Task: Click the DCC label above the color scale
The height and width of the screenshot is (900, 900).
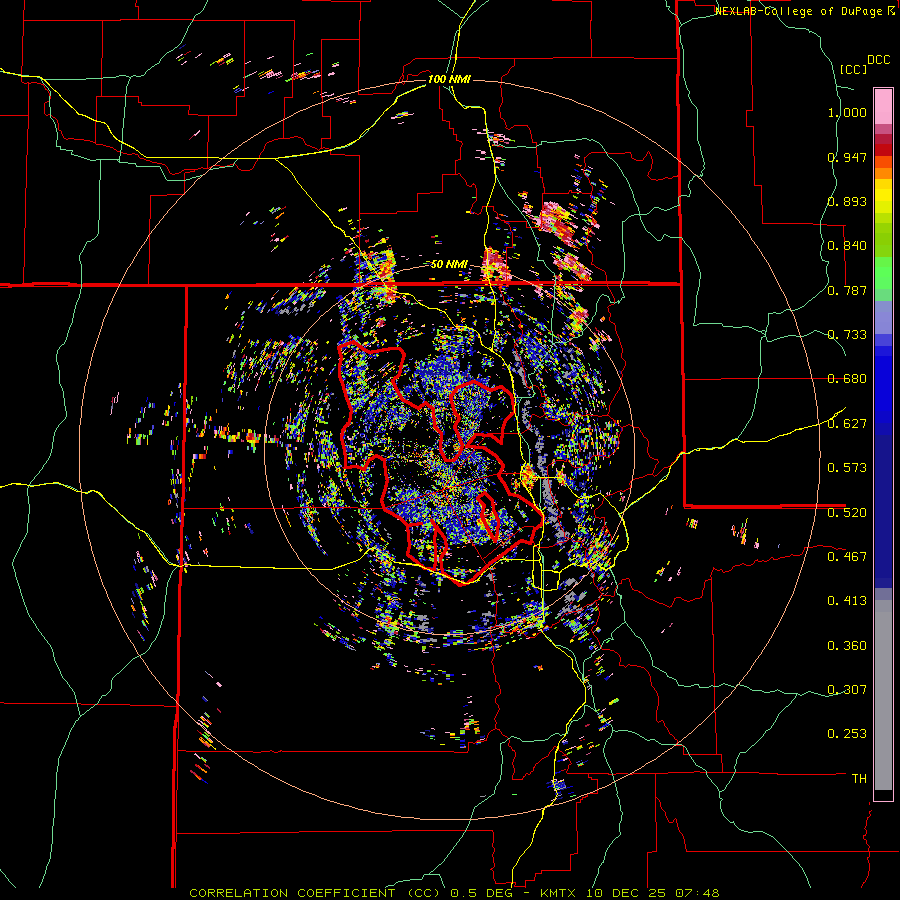Action: coord(879,60)
